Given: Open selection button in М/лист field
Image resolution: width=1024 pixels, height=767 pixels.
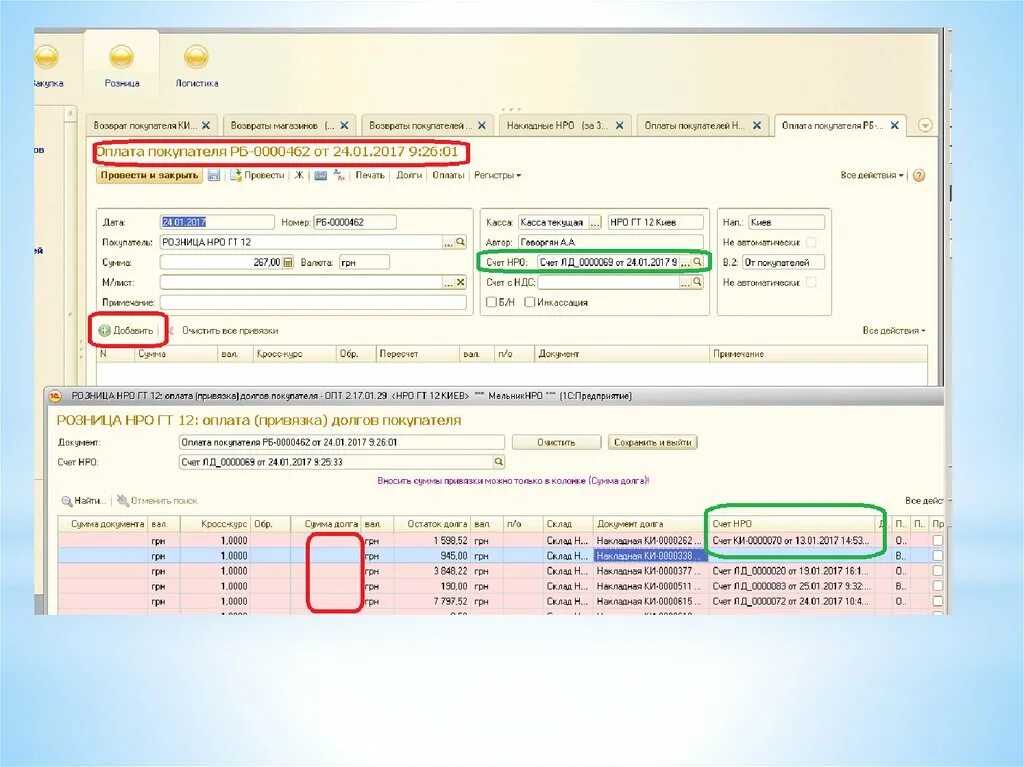Looking at the screenshot, I should pyautogui.click(x=448, y=282).
